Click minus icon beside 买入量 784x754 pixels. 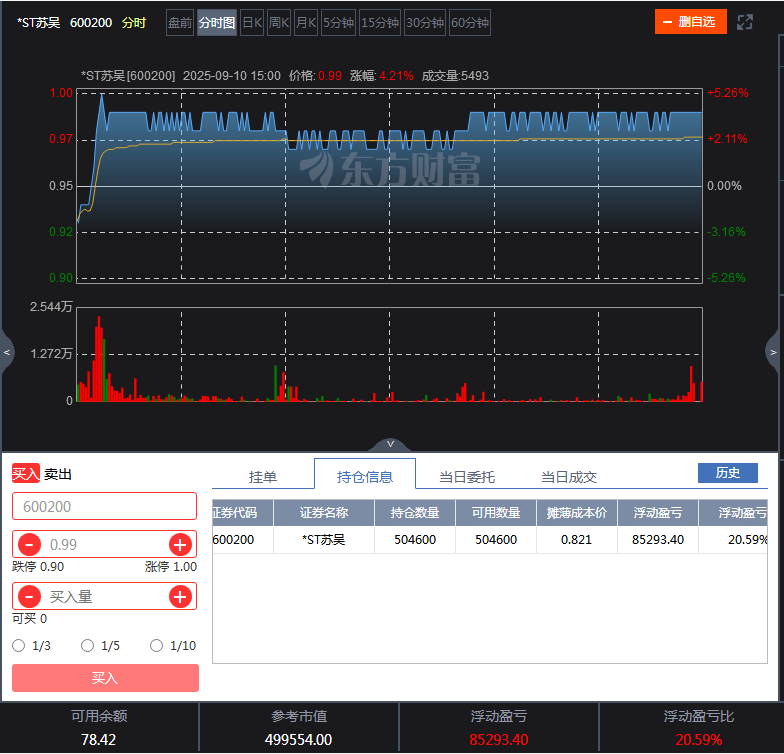coord(30,596)
